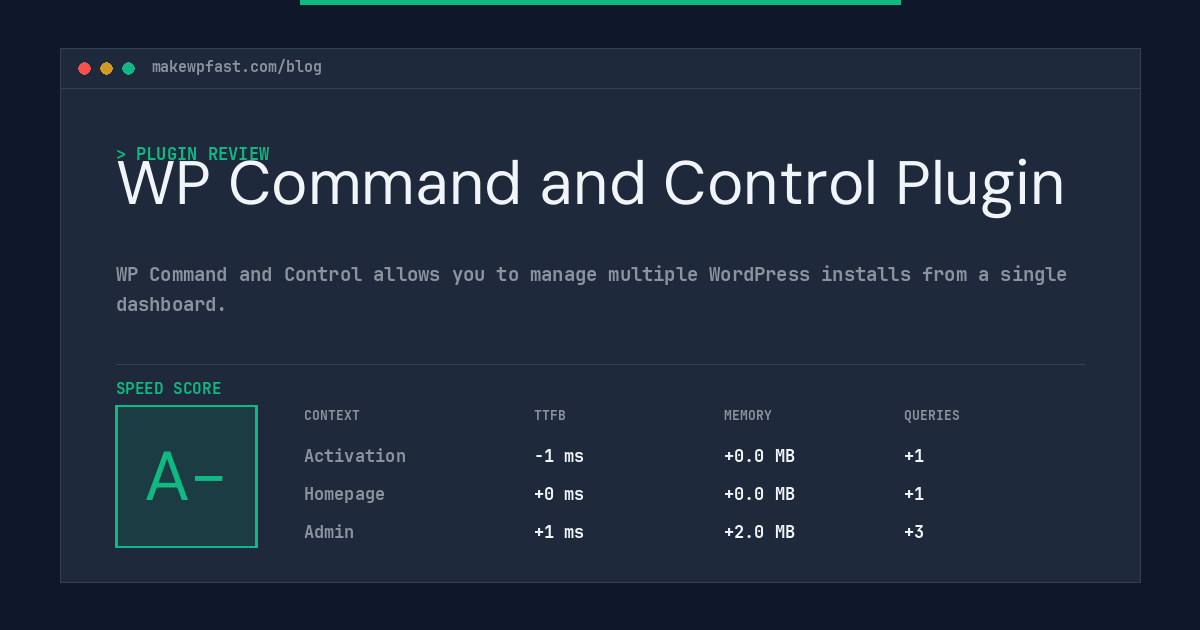Click the TTFB column header
1200x630 pixels.
[550, 416]
